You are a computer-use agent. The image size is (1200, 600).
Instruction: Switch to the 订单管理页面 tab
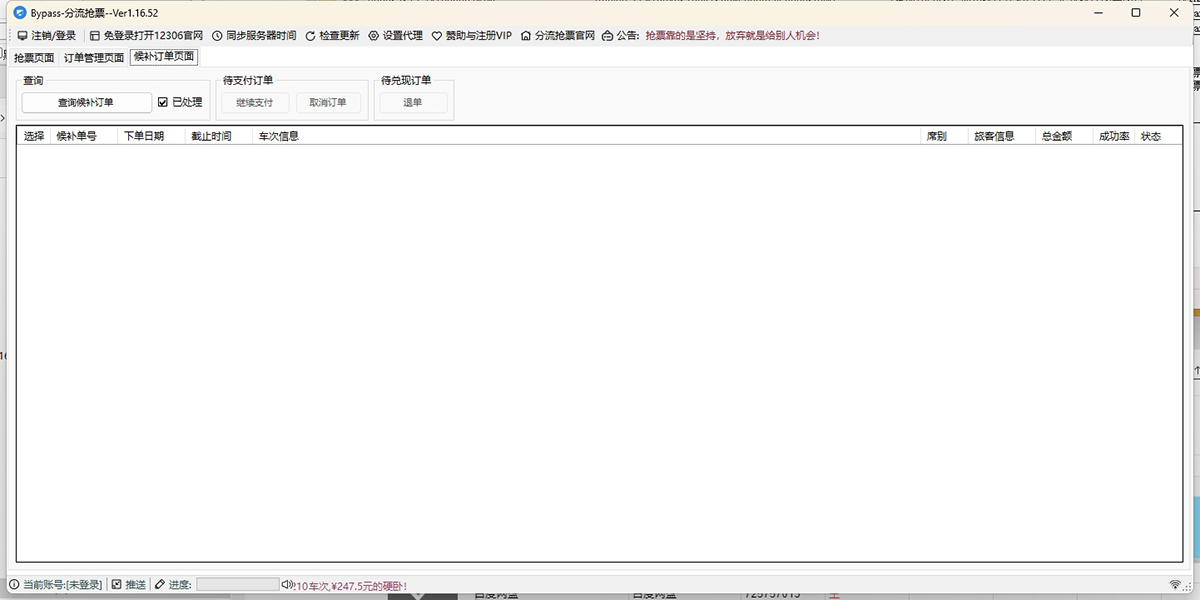click(94, 58)
